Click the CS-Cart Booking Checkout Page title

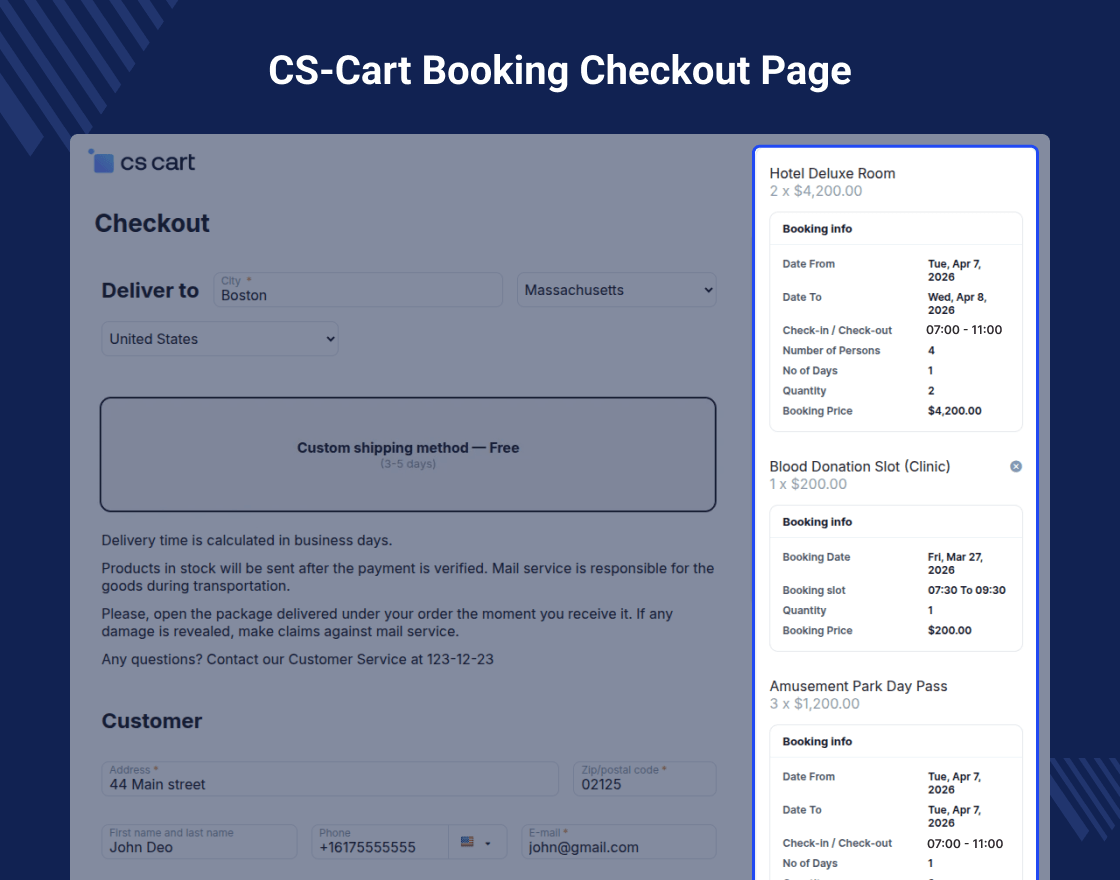point(559,71)
